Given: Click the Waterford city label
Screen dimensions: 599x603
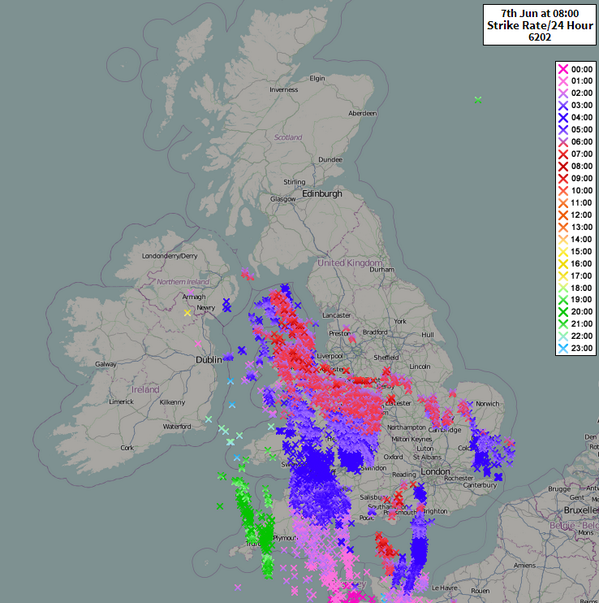Looking at the screenshot, I should pos(177,426).
